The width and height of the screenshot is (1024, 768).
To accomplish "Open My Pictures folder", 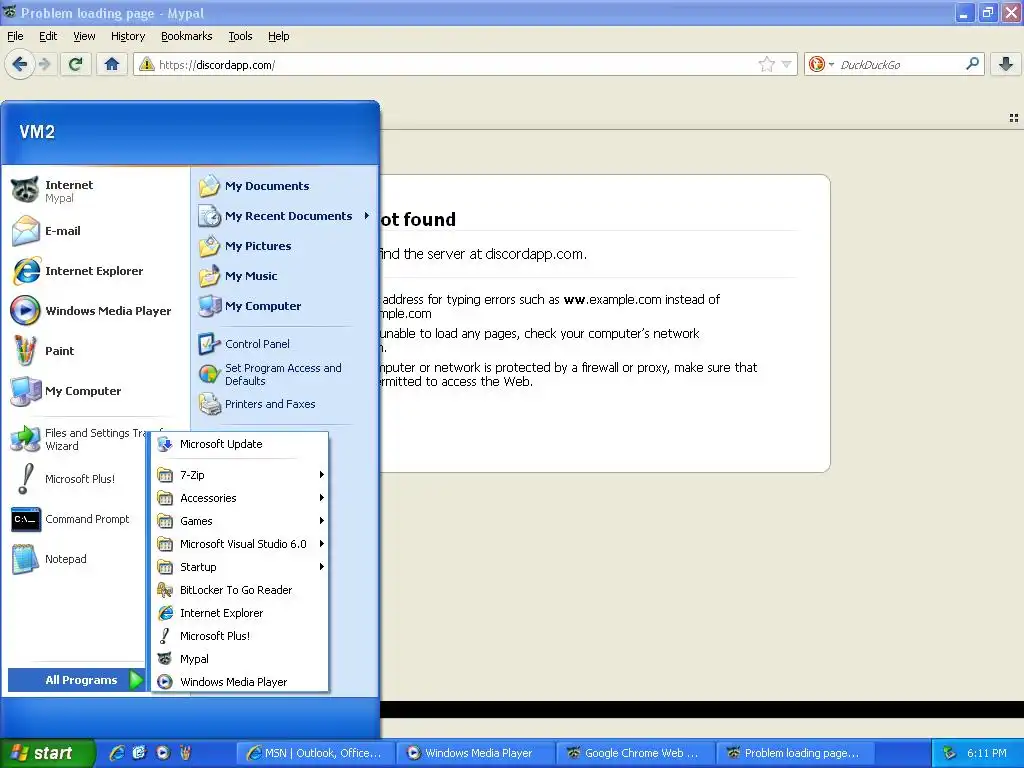I will coord(285,246).
